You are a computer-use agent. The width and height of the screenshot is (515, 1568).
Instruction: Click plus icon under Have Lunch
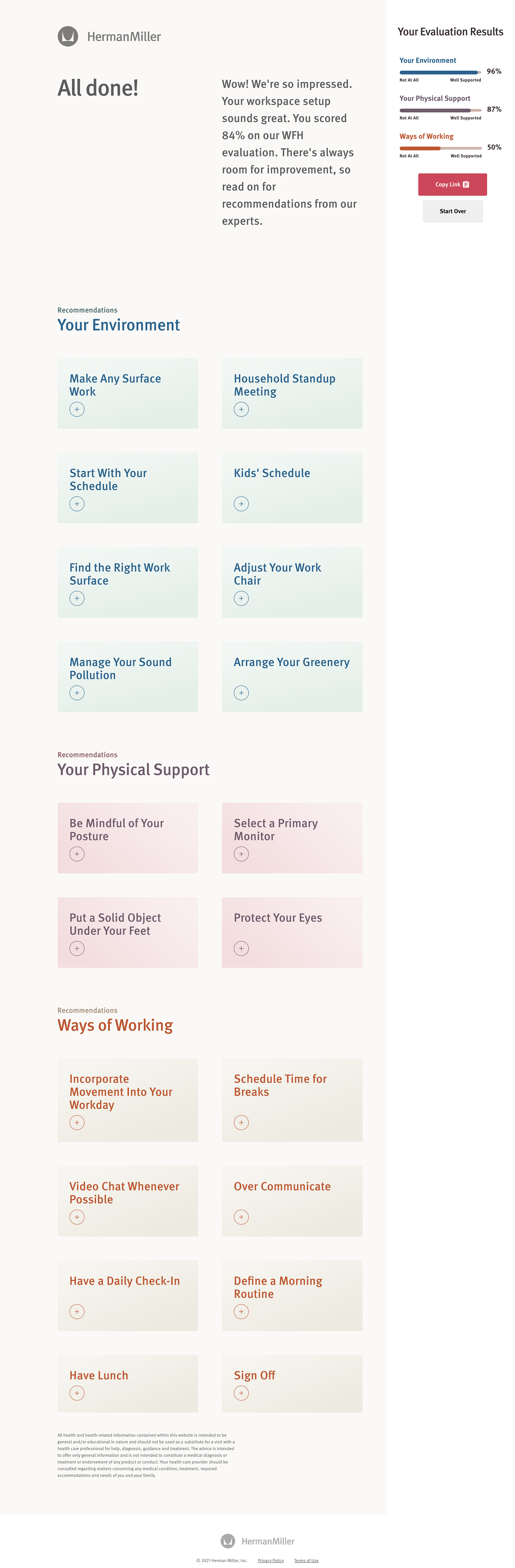[x=77, y=1393]
